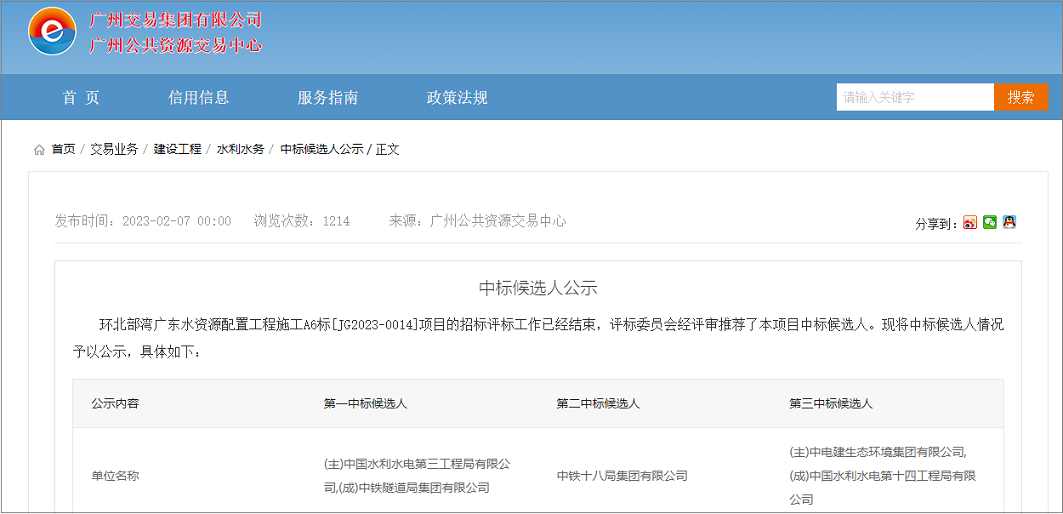Go to 服务指南 in the navigation bar

327,97
